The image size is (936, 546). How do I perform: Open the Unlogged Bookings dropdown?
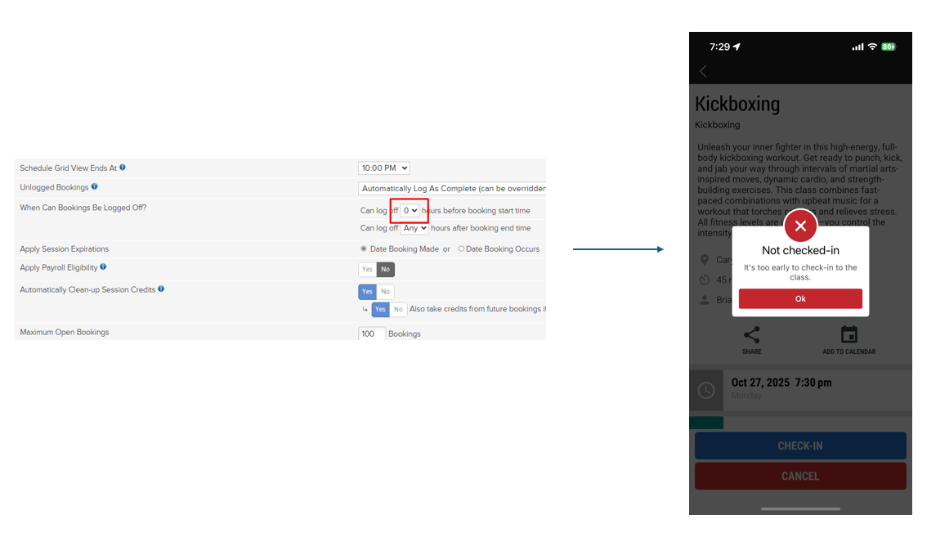452,189
